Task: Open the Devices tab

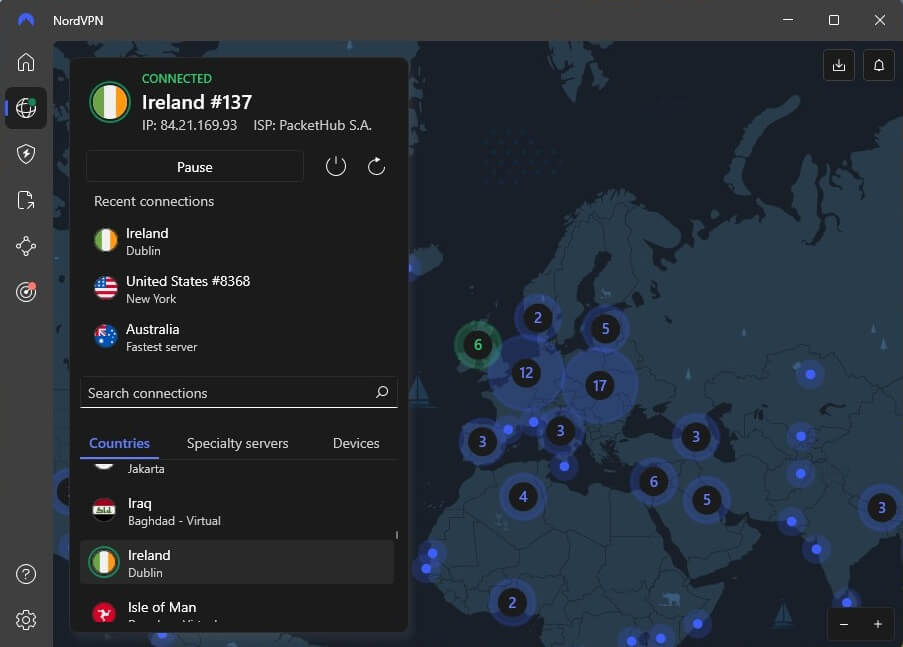Action: click(355, 443)
